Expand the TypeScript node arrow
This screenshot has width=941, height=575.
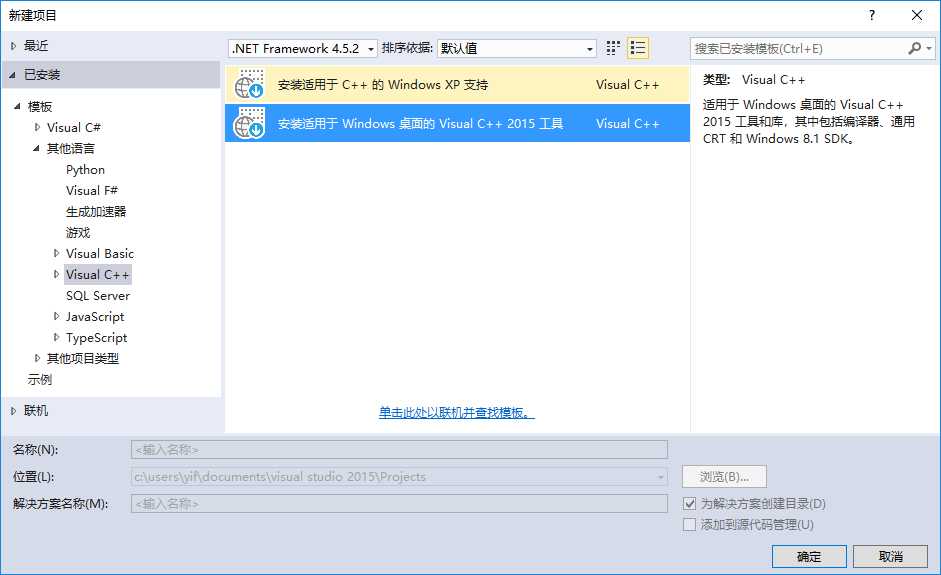coord(56,337)
